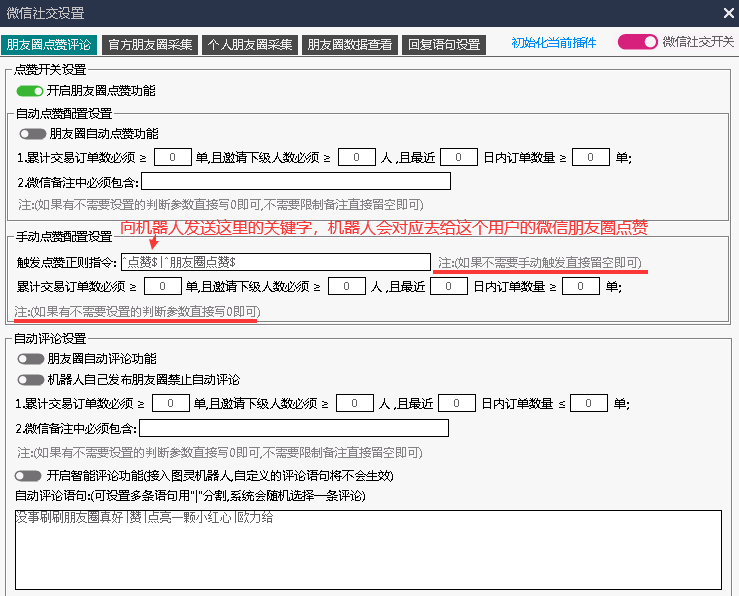Select the 朋友圈数据查看 tab
The height and width of the screenshot is (596, 739).
point(350,44)
